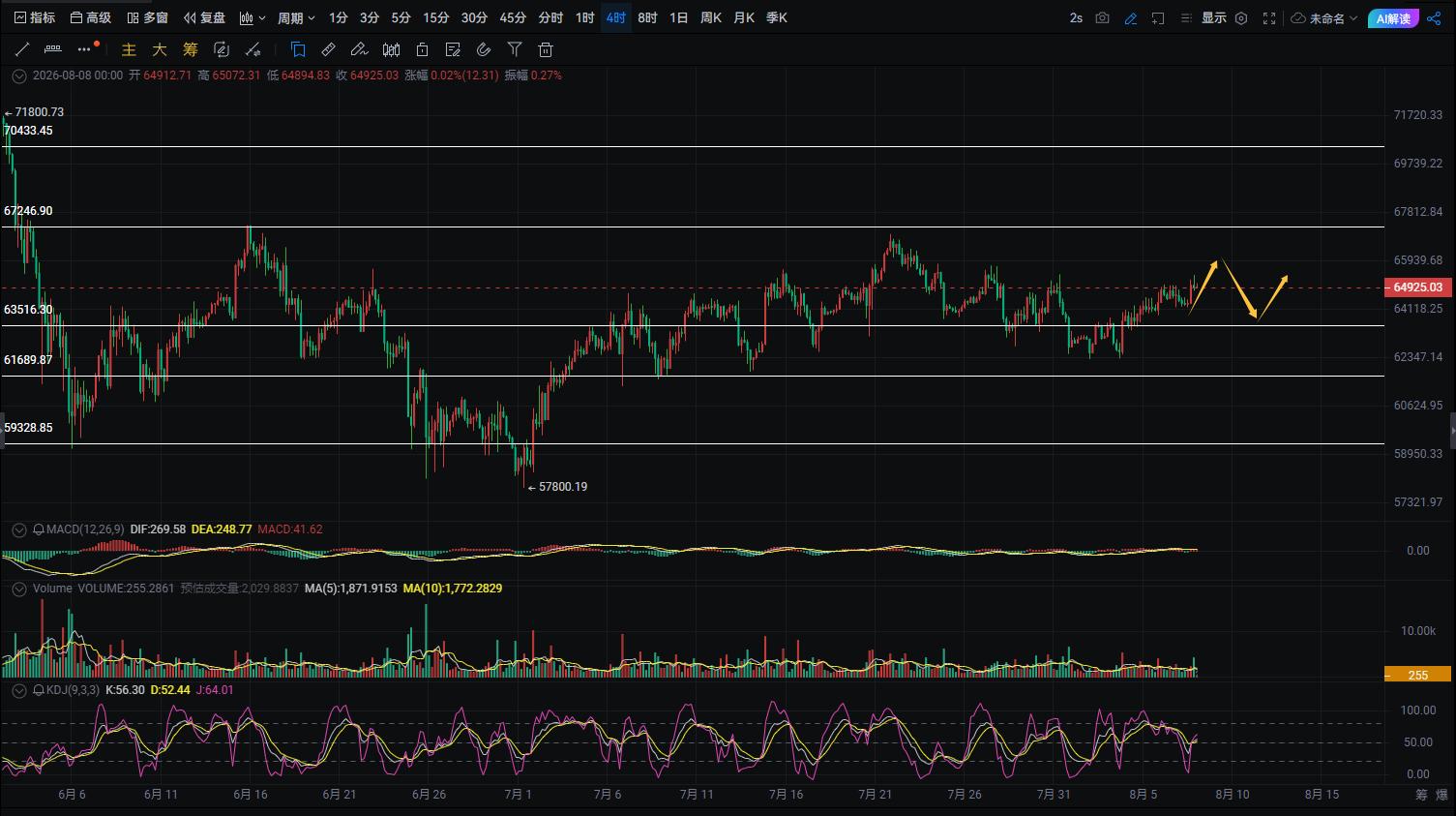1456x816 pixels.
Task: Select the 4时 timeframe tab
Action: [616, 17]
